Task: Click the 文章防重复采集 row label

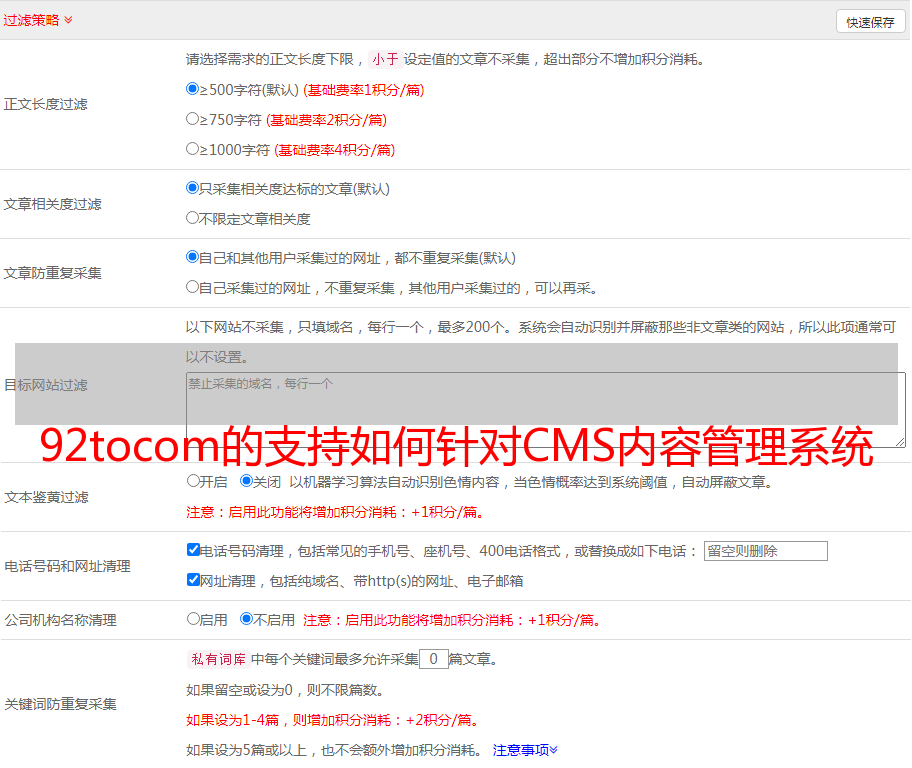Action: click(53, 273)
